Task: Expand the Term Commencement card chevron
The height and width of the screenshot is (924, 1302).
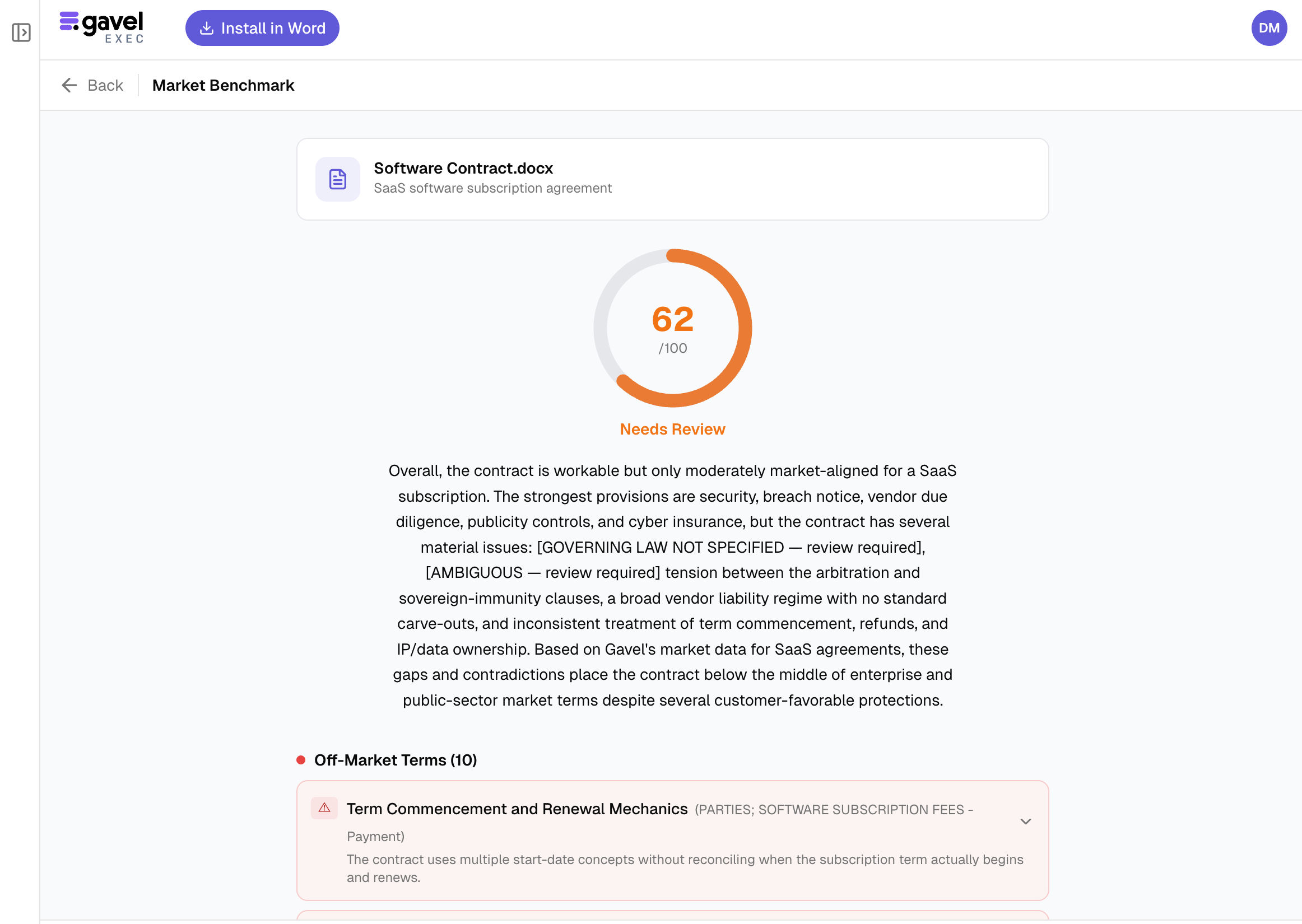Action: point(1025,821)
